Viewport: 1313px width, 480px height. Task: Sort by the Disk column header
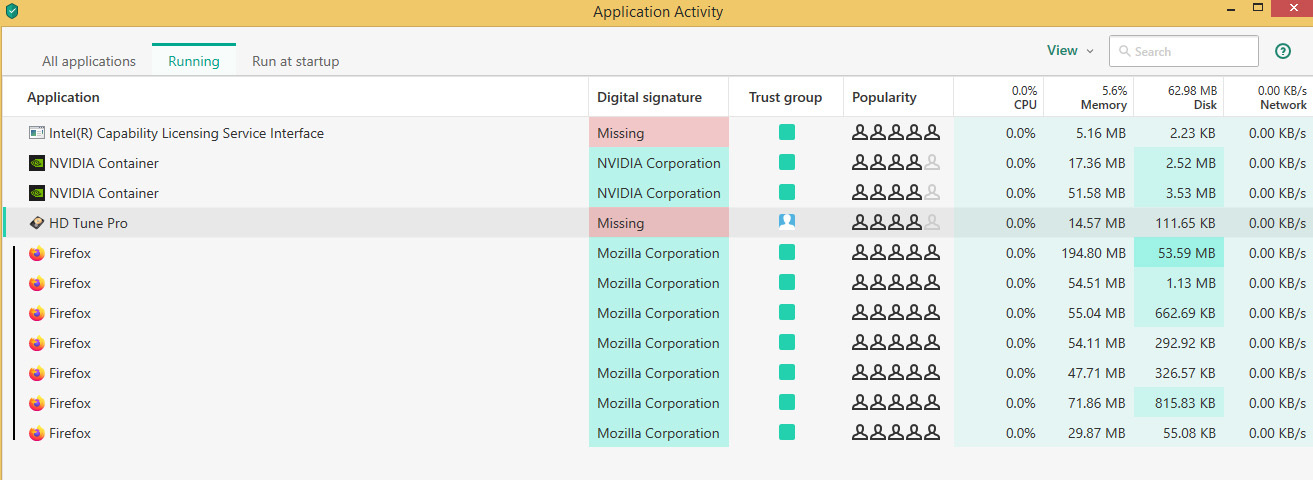1204,104
